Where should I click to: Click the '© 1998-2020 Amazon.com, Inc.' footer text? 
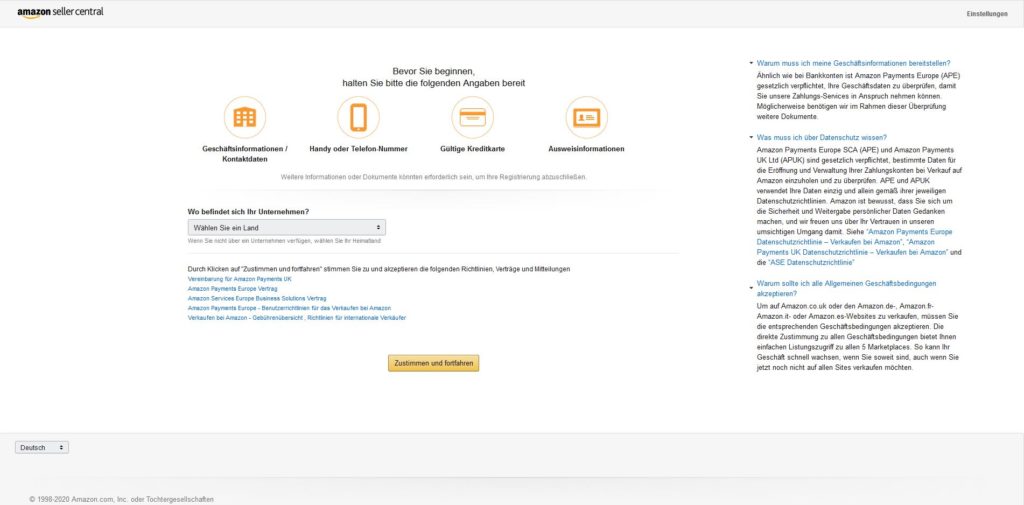pyautogui.click(x=121, y=499)
